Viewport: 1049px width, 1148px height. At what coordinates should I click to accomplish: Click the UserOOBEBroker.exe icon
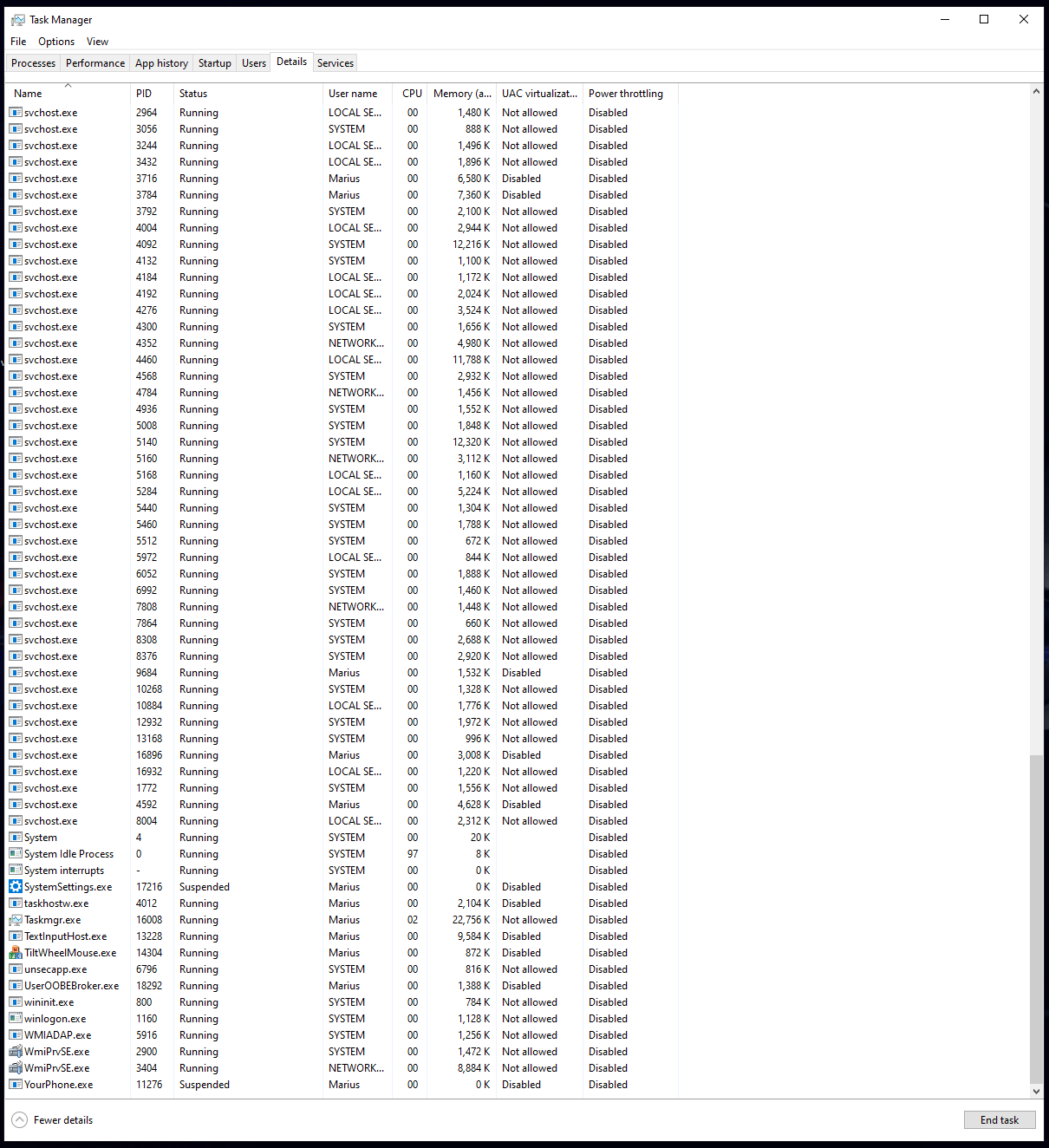pos(16,986)
